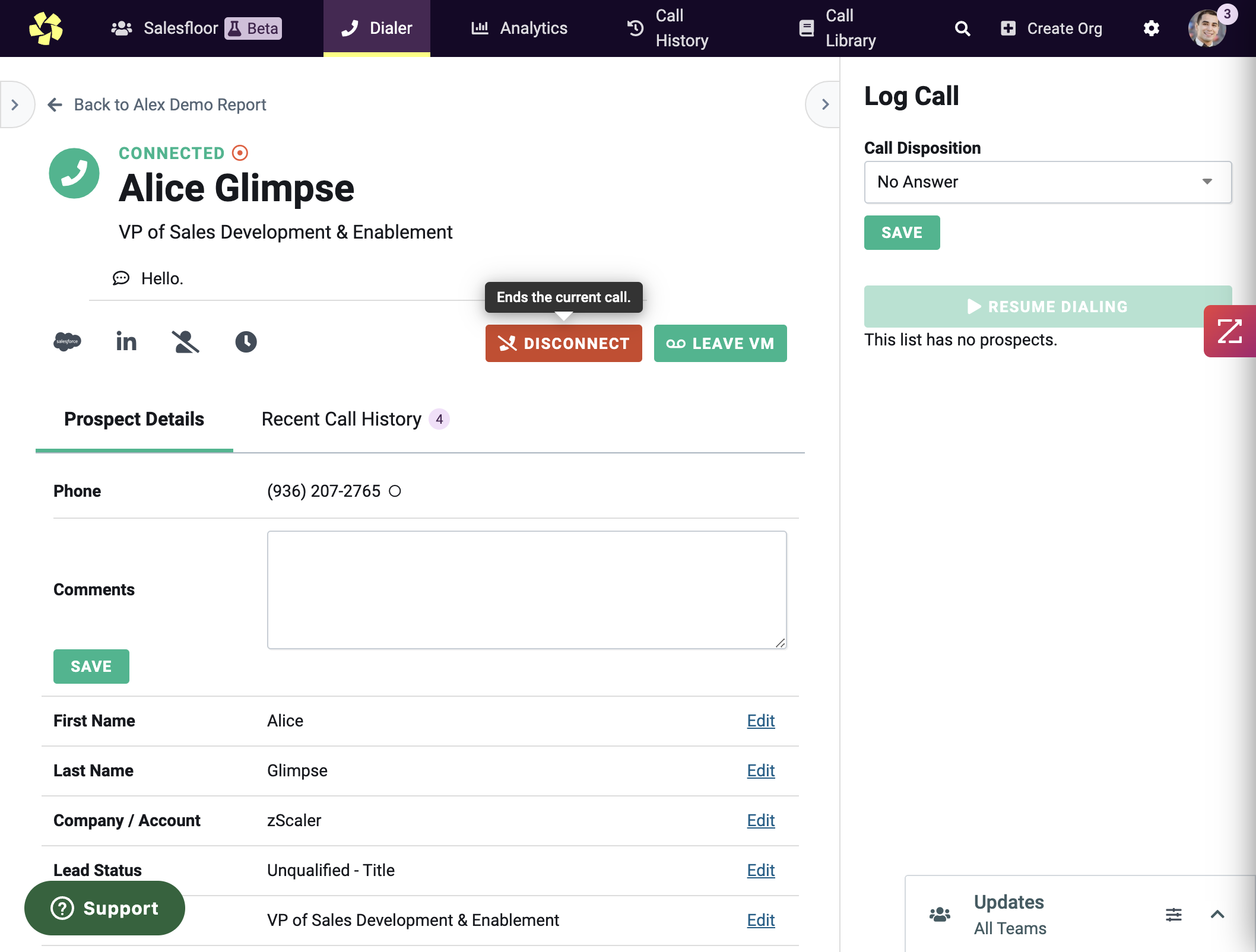
Task: Click Back to Alex Demo Report link
Action: coord(170,104)
